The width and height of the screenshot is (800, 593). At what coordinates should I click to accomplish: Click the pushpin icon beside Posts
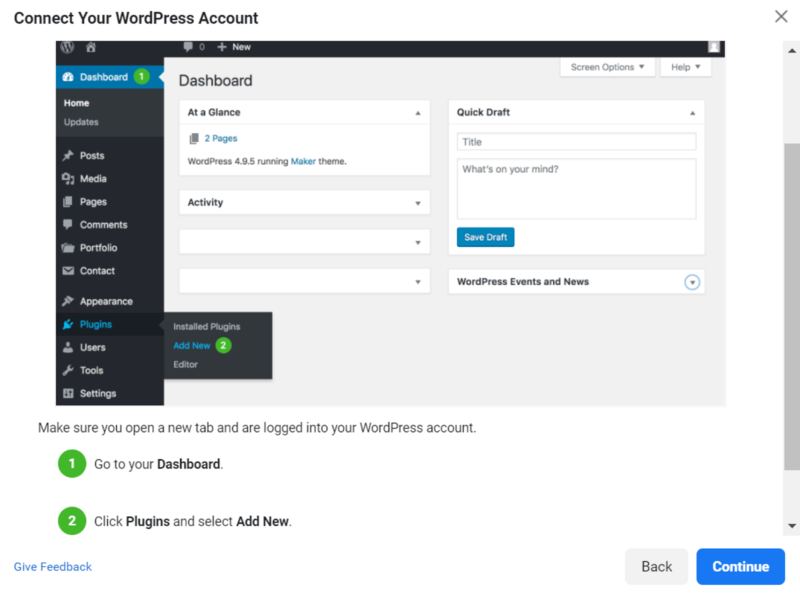point(68,156)
